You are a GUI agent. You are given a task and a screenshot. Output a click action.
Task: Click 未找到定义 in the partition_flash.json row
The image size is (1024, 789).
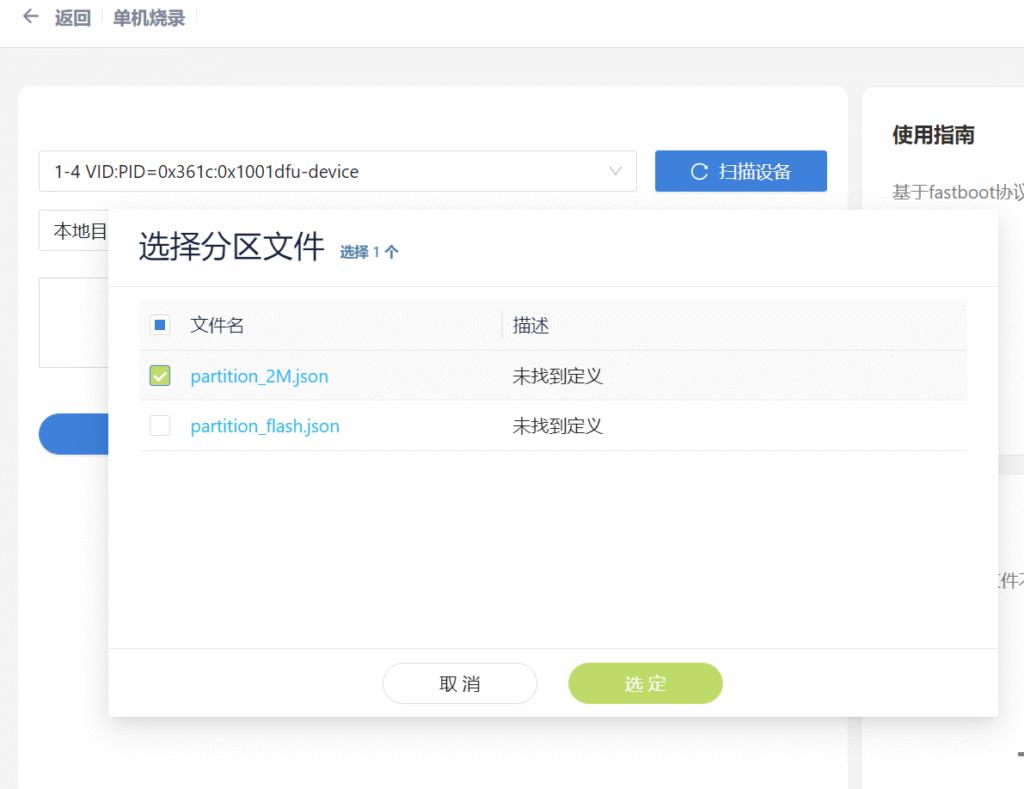(557, 426)
